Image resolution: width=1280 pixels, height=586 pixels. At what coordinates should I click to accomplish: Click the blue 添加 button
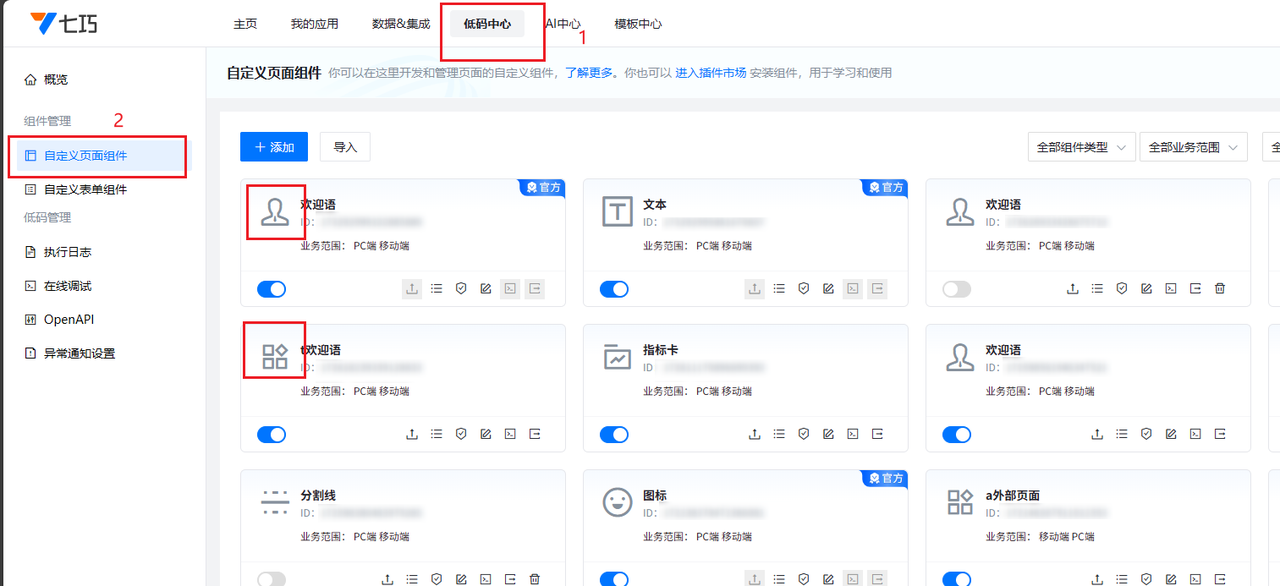point(274,147)
